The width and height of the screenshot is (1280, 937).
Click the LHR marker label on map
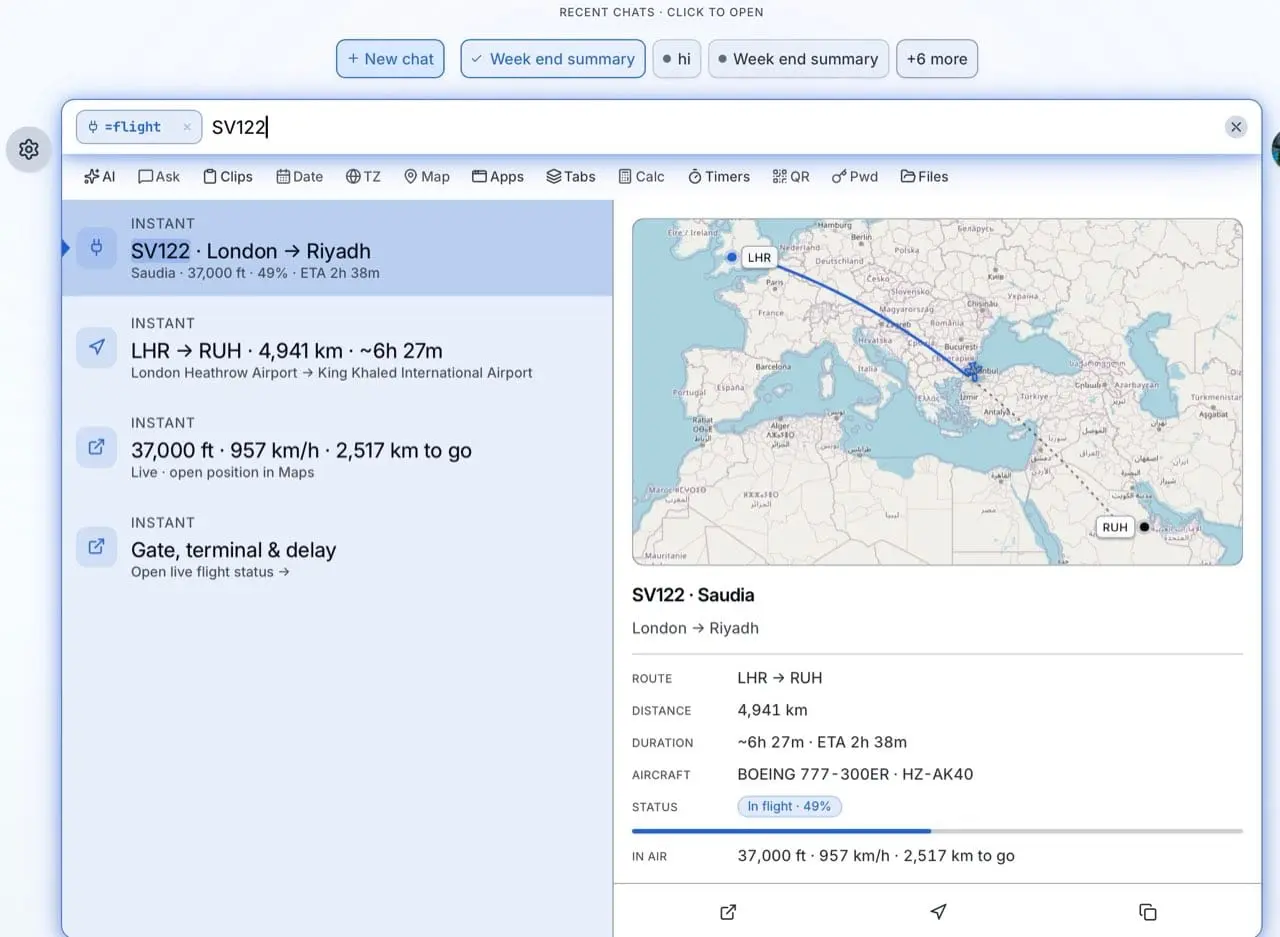tap(759, 257)
